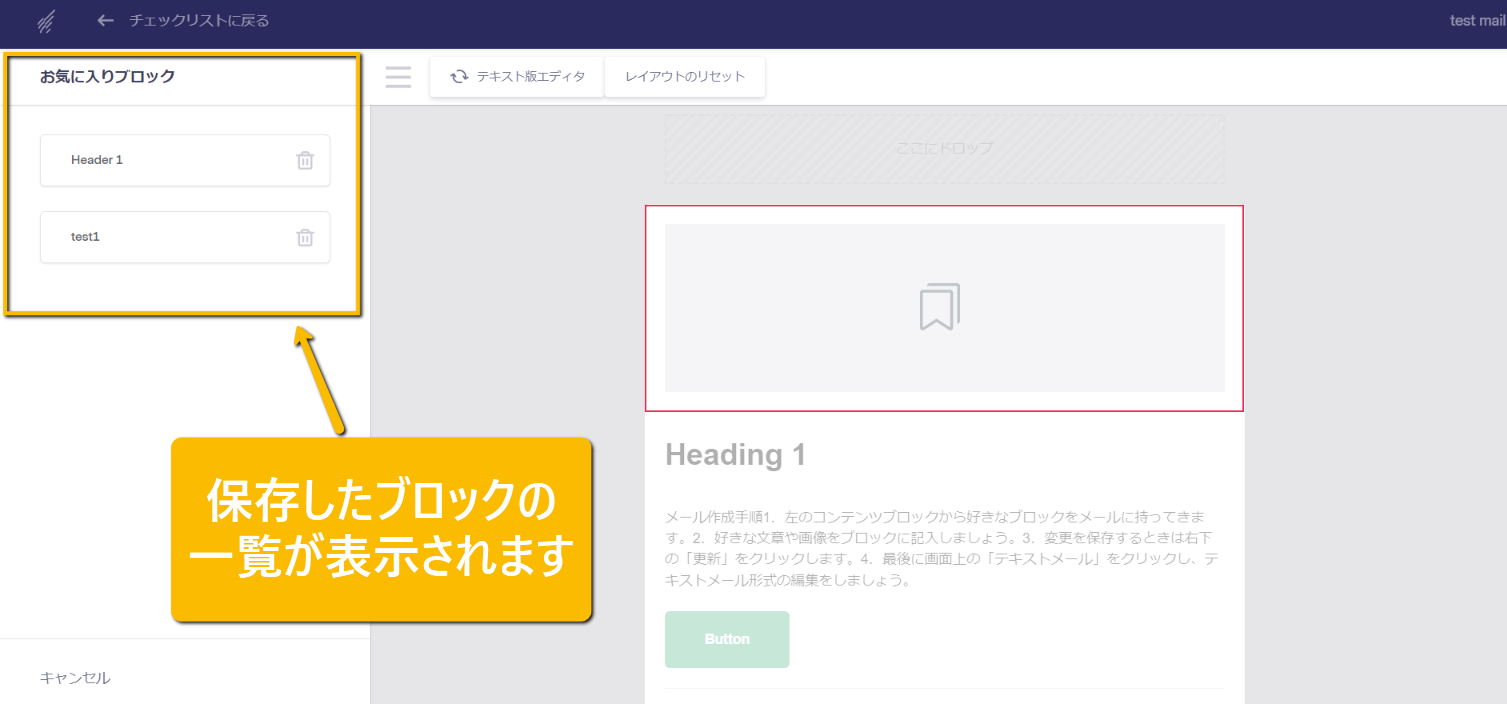Click the back arrow icon
This screenshot has width=1507, height=704.
pyautogui.click(x=105, y=21)
